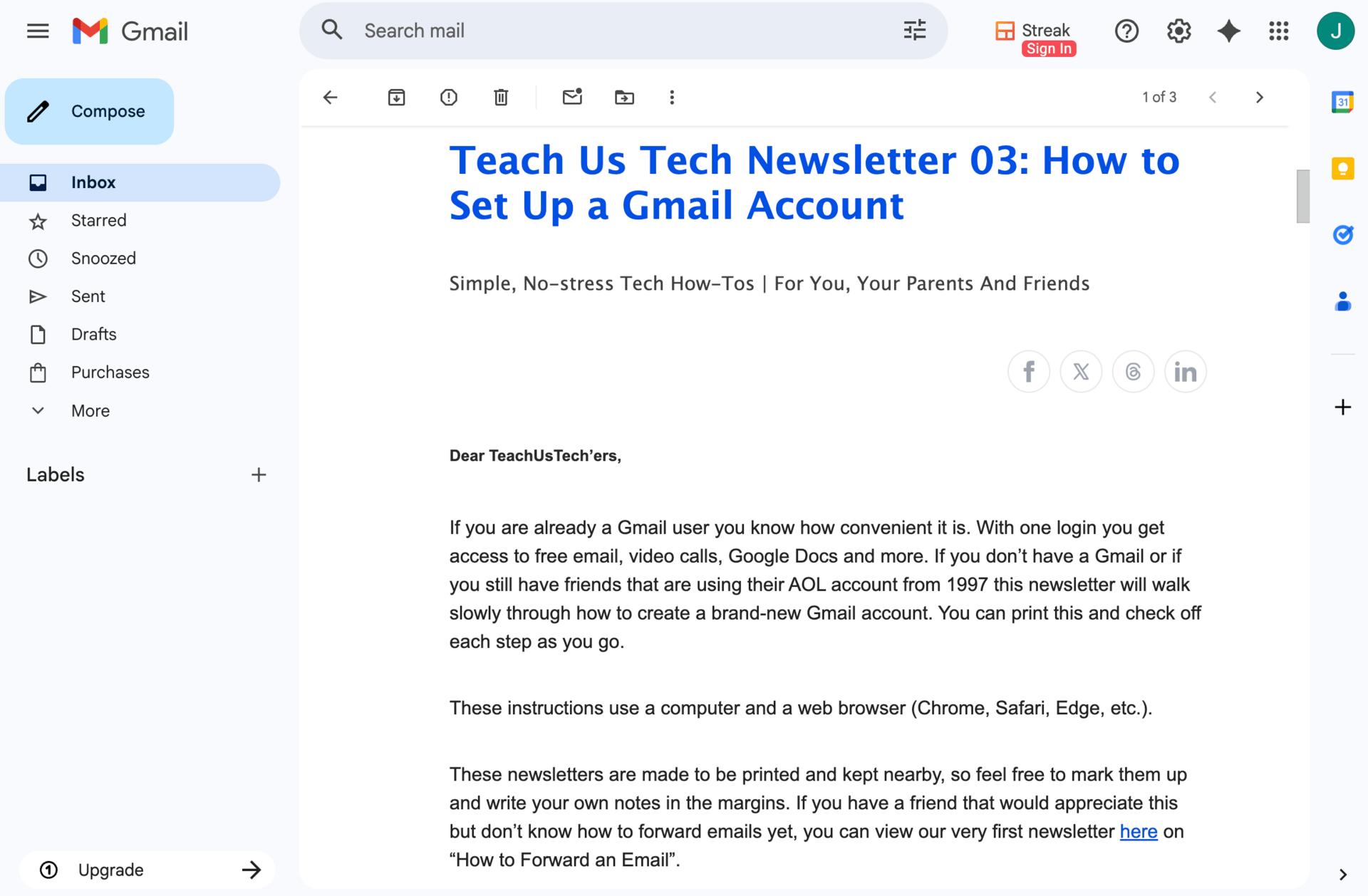Click the Move to folder icon
The image size is (1368, 896).
[624, 98]
